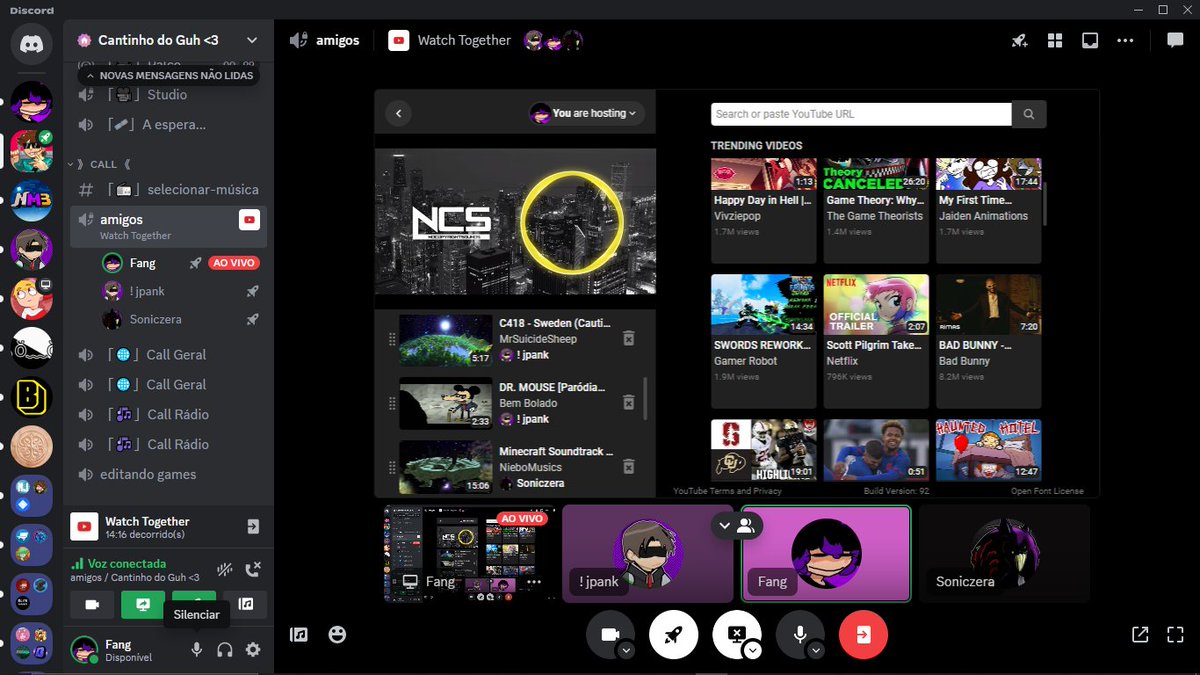Open the yellow B server icon
This screenshot has height=675, width=1200.
pos(32,397)
